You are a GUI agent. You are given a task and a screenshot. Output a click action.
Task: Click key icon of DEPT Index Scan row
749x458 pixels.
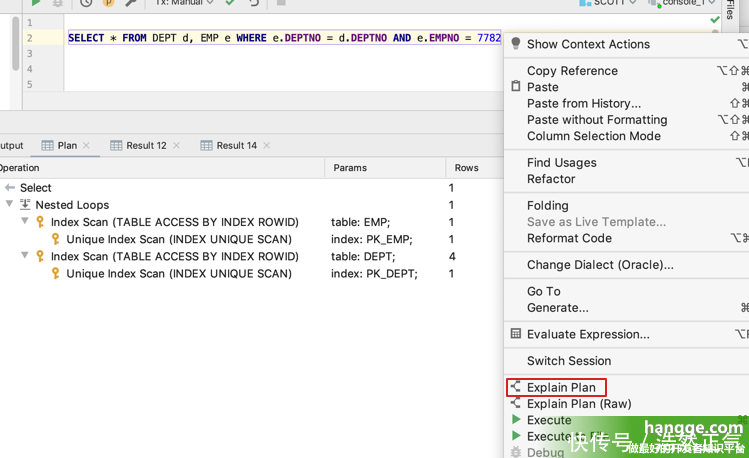(x=40, y=256)
